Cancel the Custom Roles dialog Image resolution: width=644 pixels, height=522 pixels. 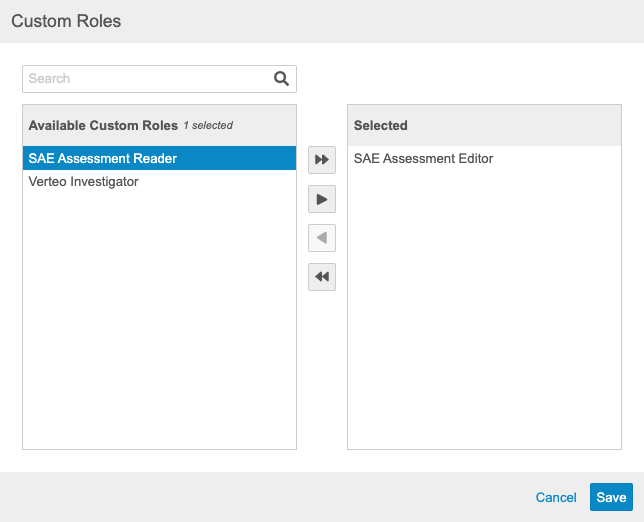556,497
